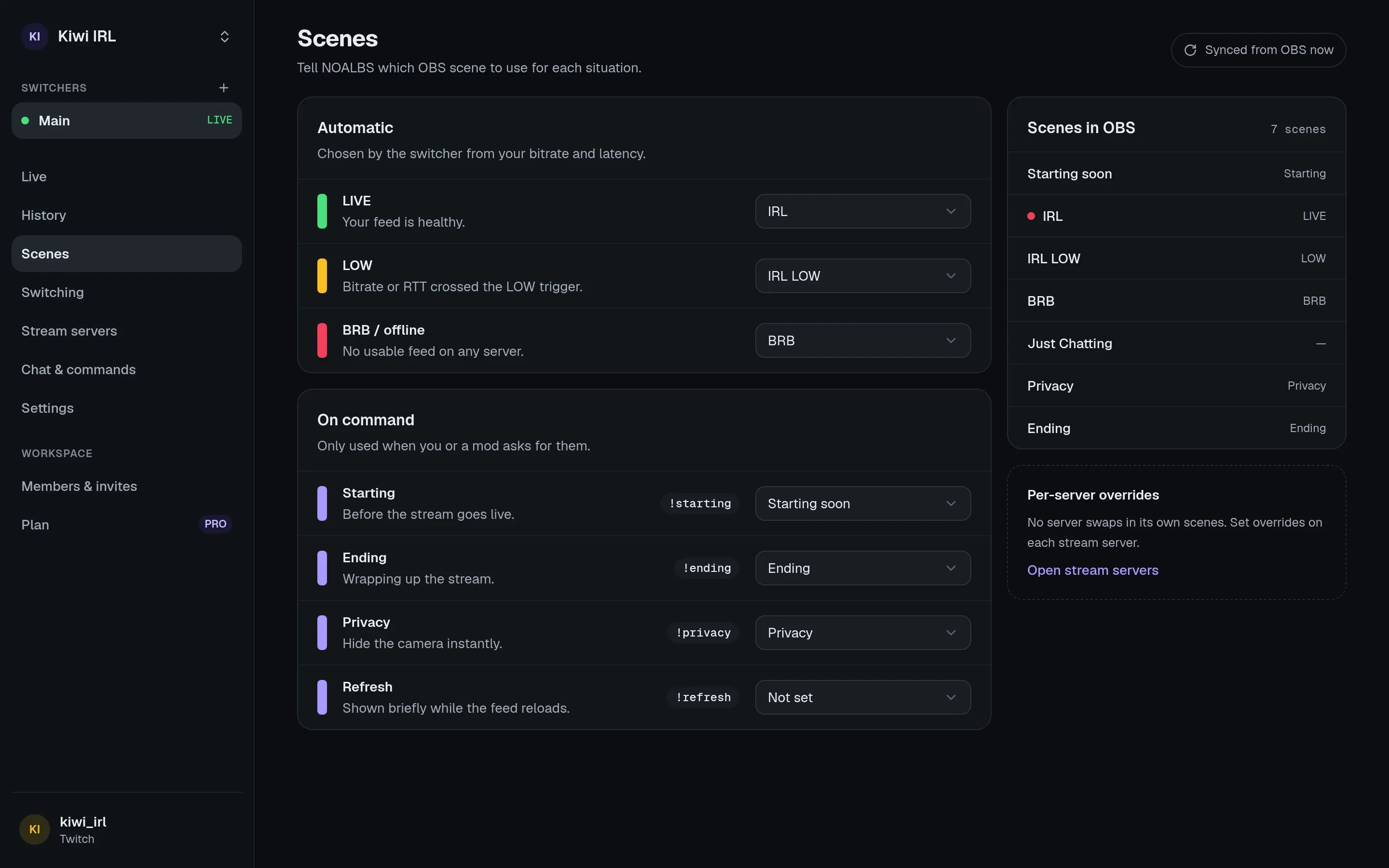The width and height of the screenshot is (1389, 868).
Task: Select Just Chatting in OBS scene list
Action: [x=1176, y=343]
